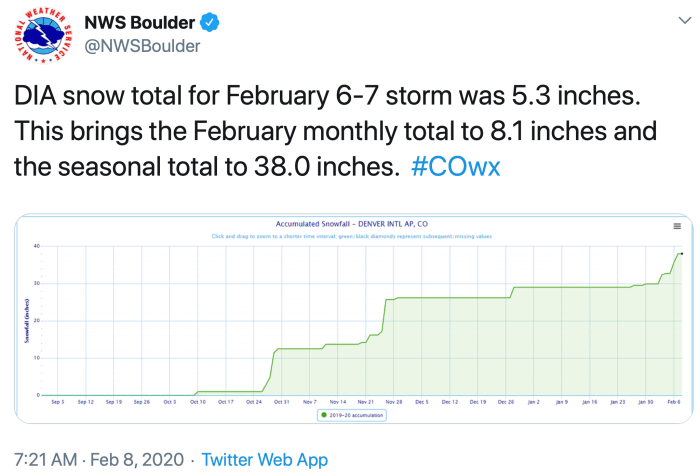Click the @NWSBoulder handle
The width and height of the screenshot is (700, 475).
[x=142, y=46]
